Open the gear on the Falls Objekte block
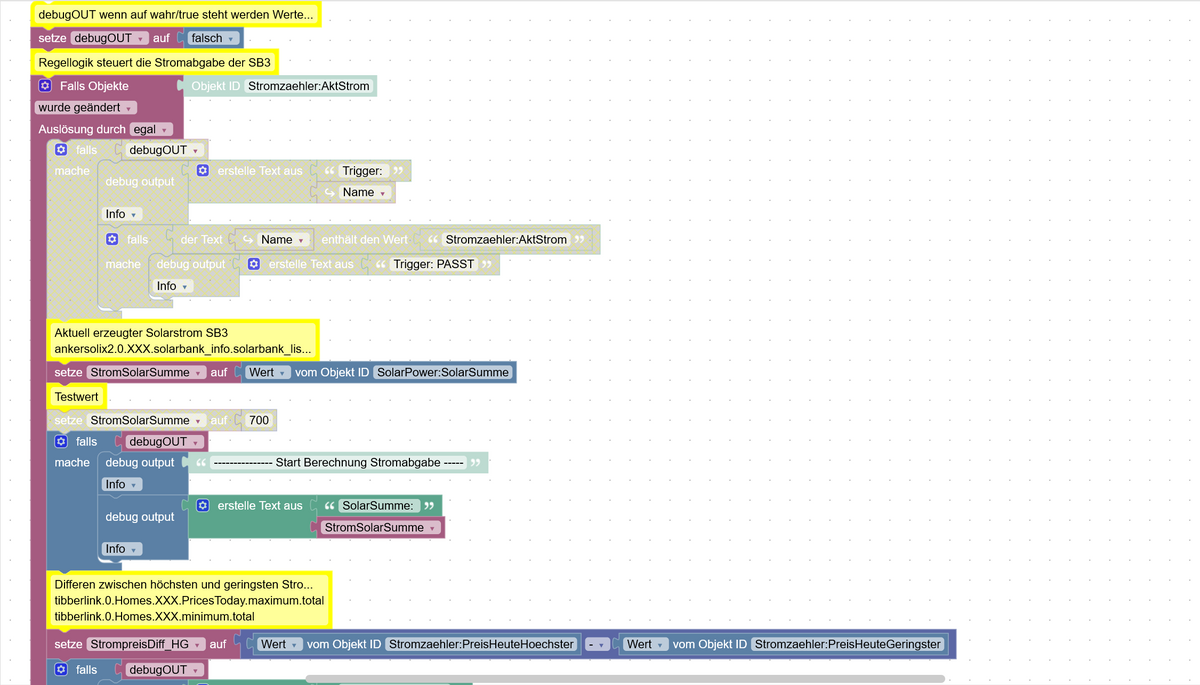 (45, 86)
